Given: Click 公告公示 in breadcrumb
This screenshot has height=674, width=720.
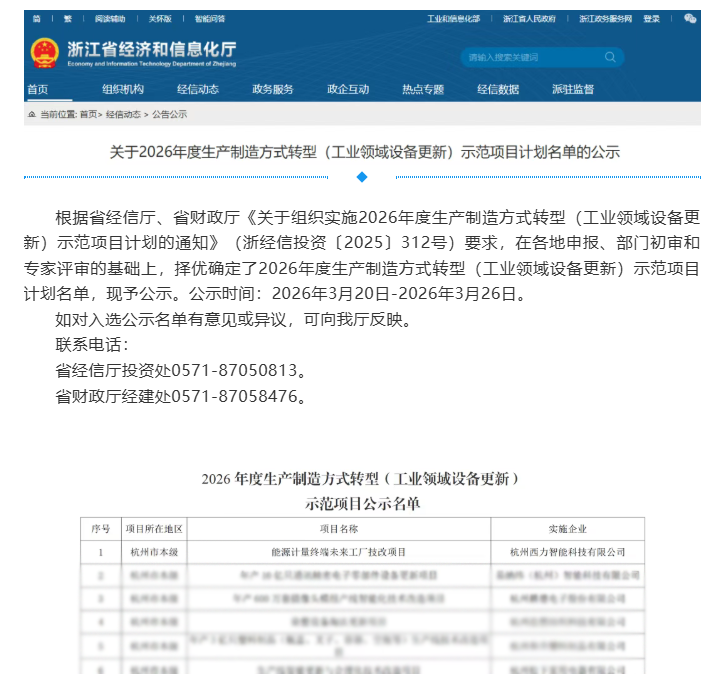Looking at the screenshot, I should click(170, 114).
